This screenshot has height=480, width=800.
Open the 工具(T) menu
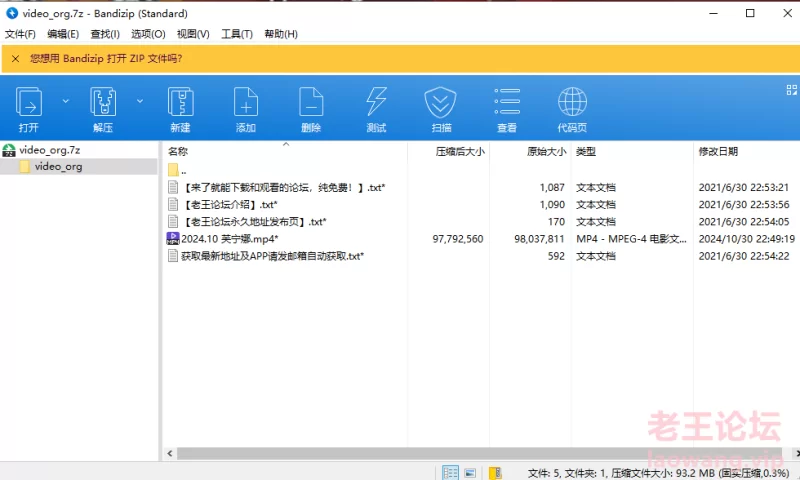[237, 34]
